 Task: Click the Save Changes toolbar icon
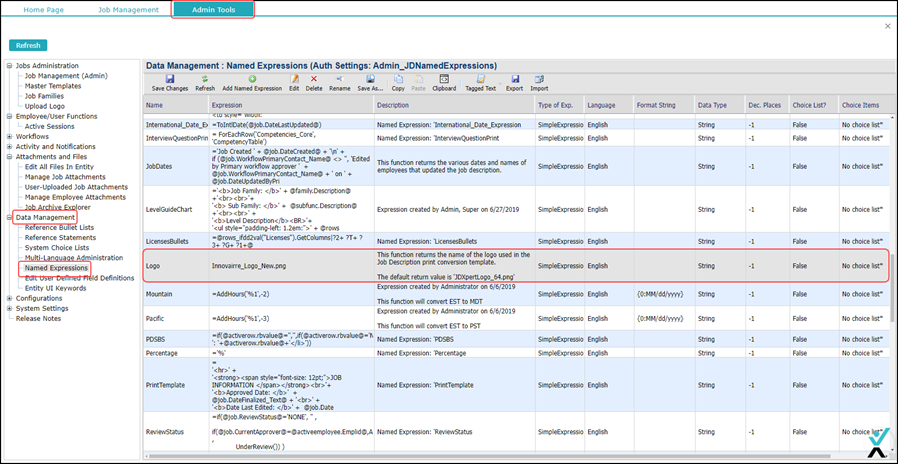[x=170, y=79]
